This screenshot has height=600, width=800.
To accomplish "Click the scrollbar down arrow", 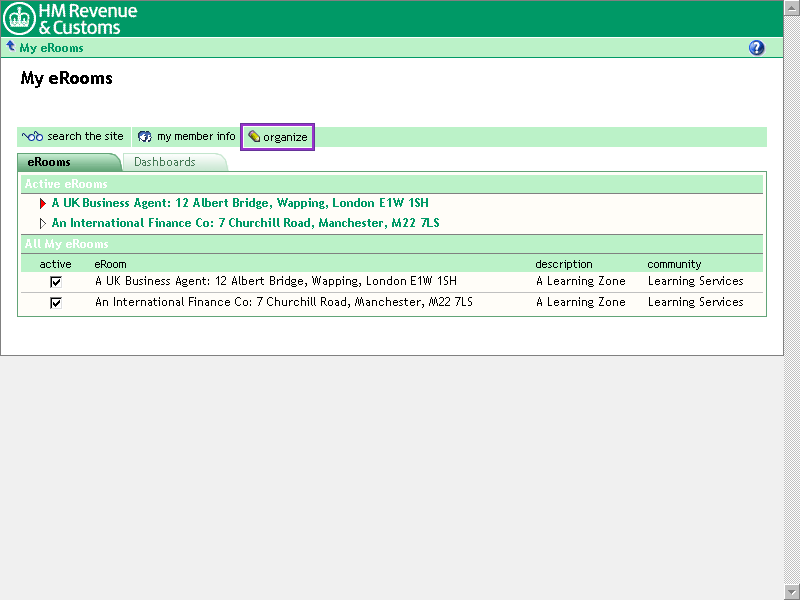I will tap(791, 592).
